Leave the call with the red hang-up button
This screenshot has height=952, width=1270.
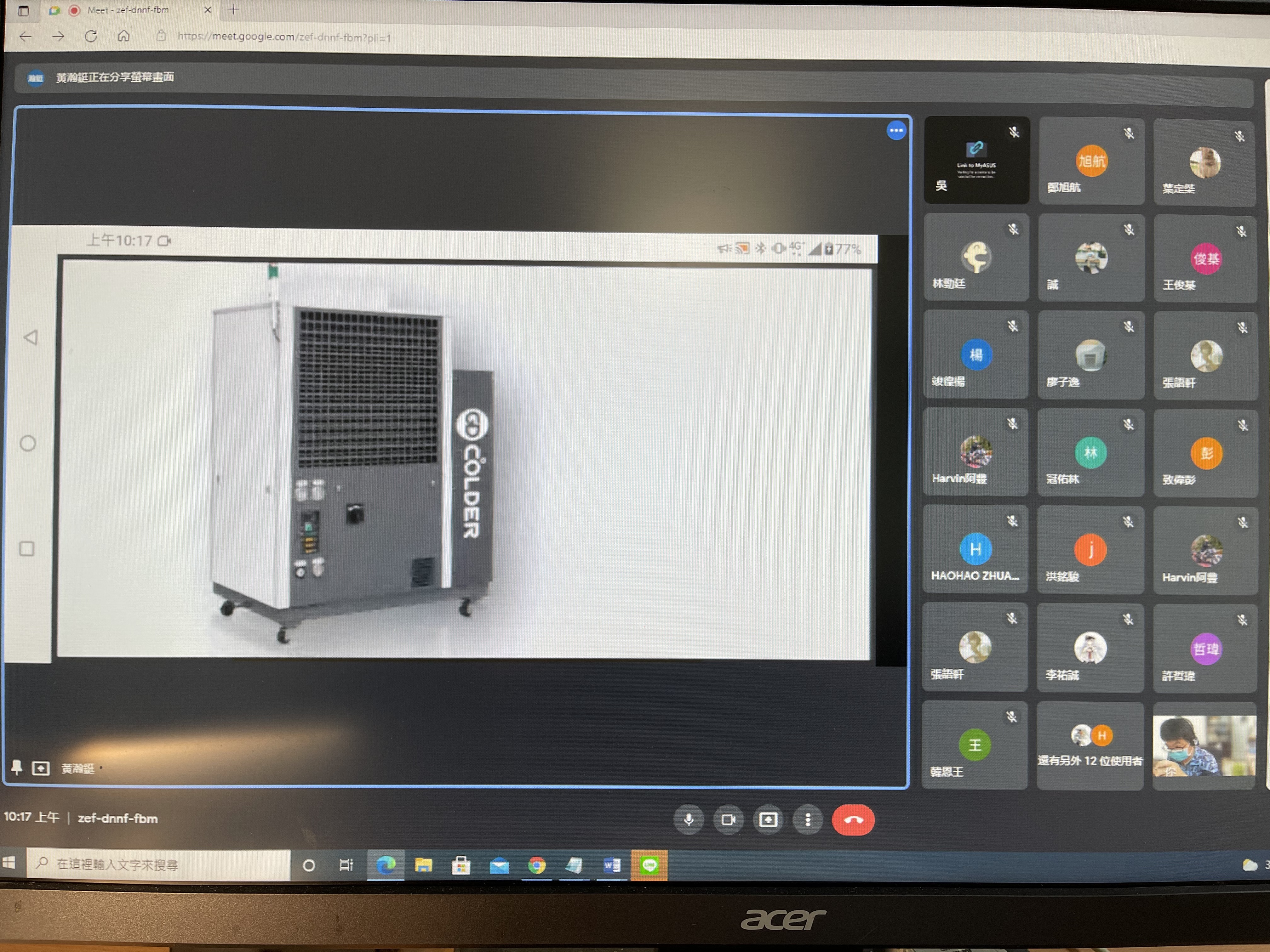[x=853, y=820]
